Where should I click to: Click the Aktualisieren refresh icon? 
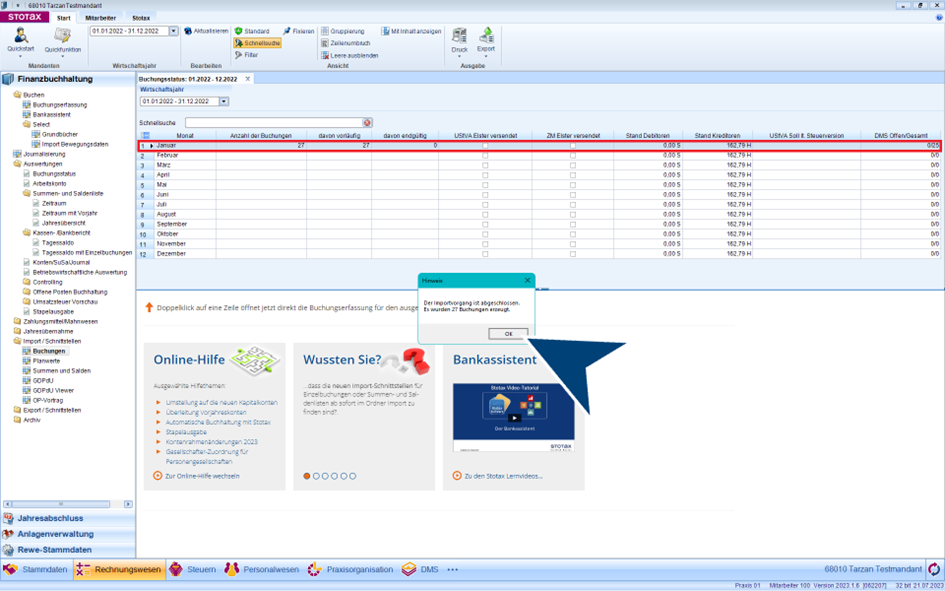188,31
